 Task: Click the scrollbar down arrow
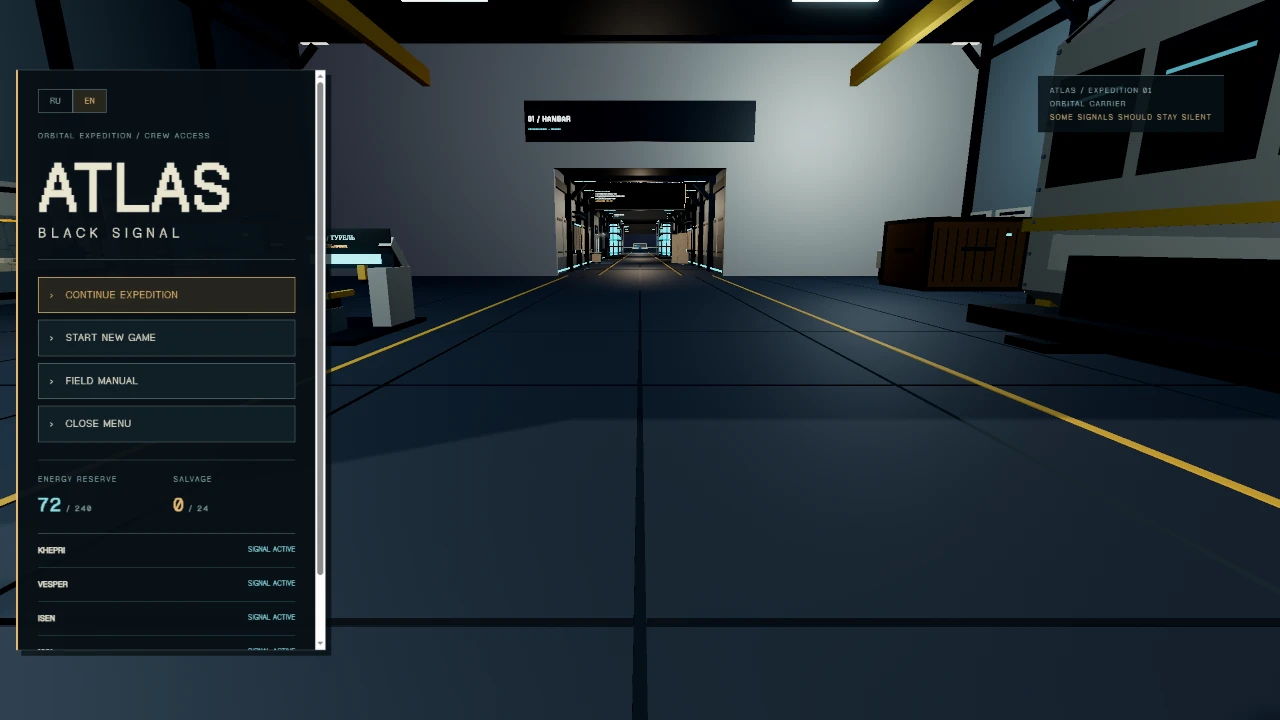[x=320, y=644]
